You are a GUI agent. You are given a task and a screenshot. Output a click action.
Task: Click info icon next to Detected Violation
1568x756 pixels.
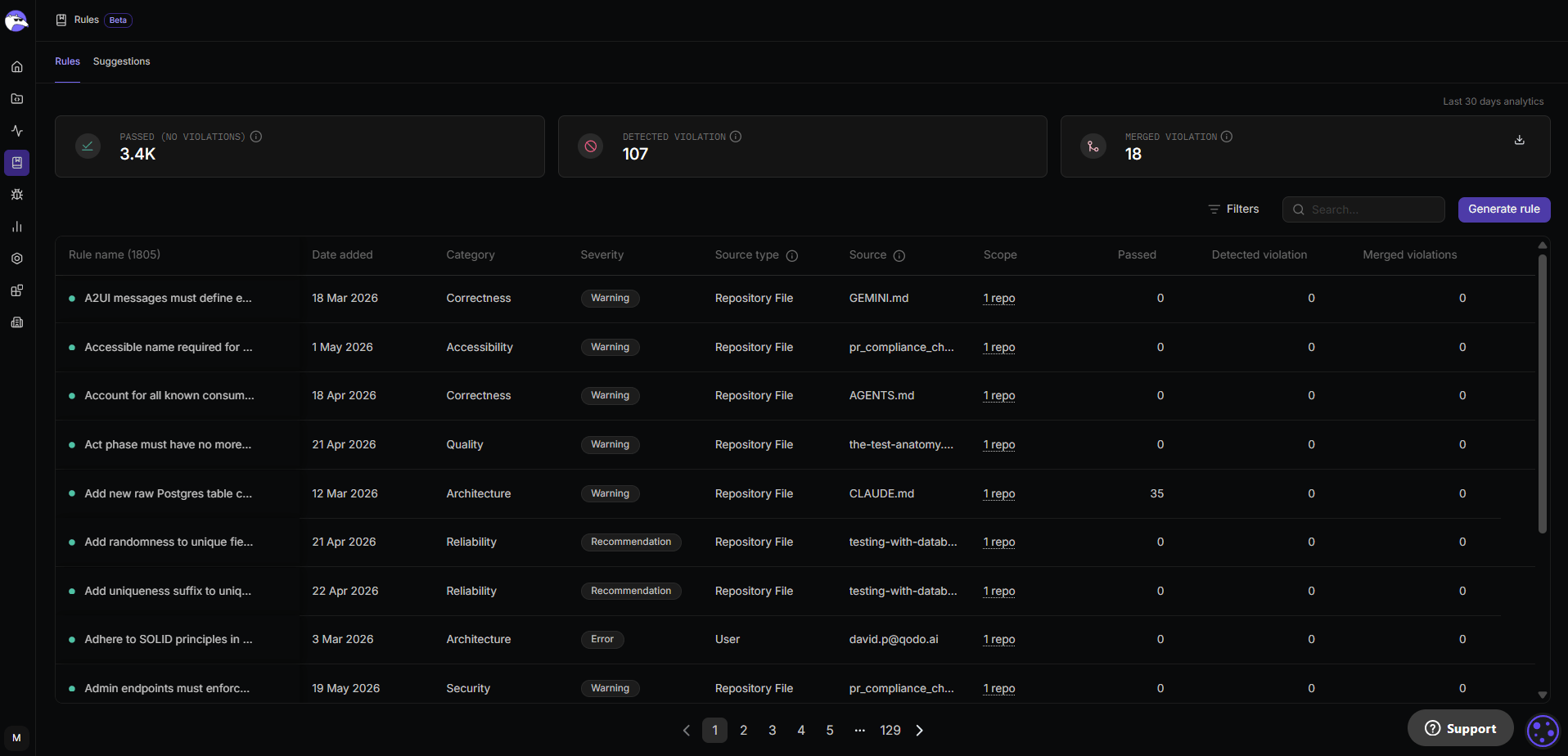click(736, 137)
